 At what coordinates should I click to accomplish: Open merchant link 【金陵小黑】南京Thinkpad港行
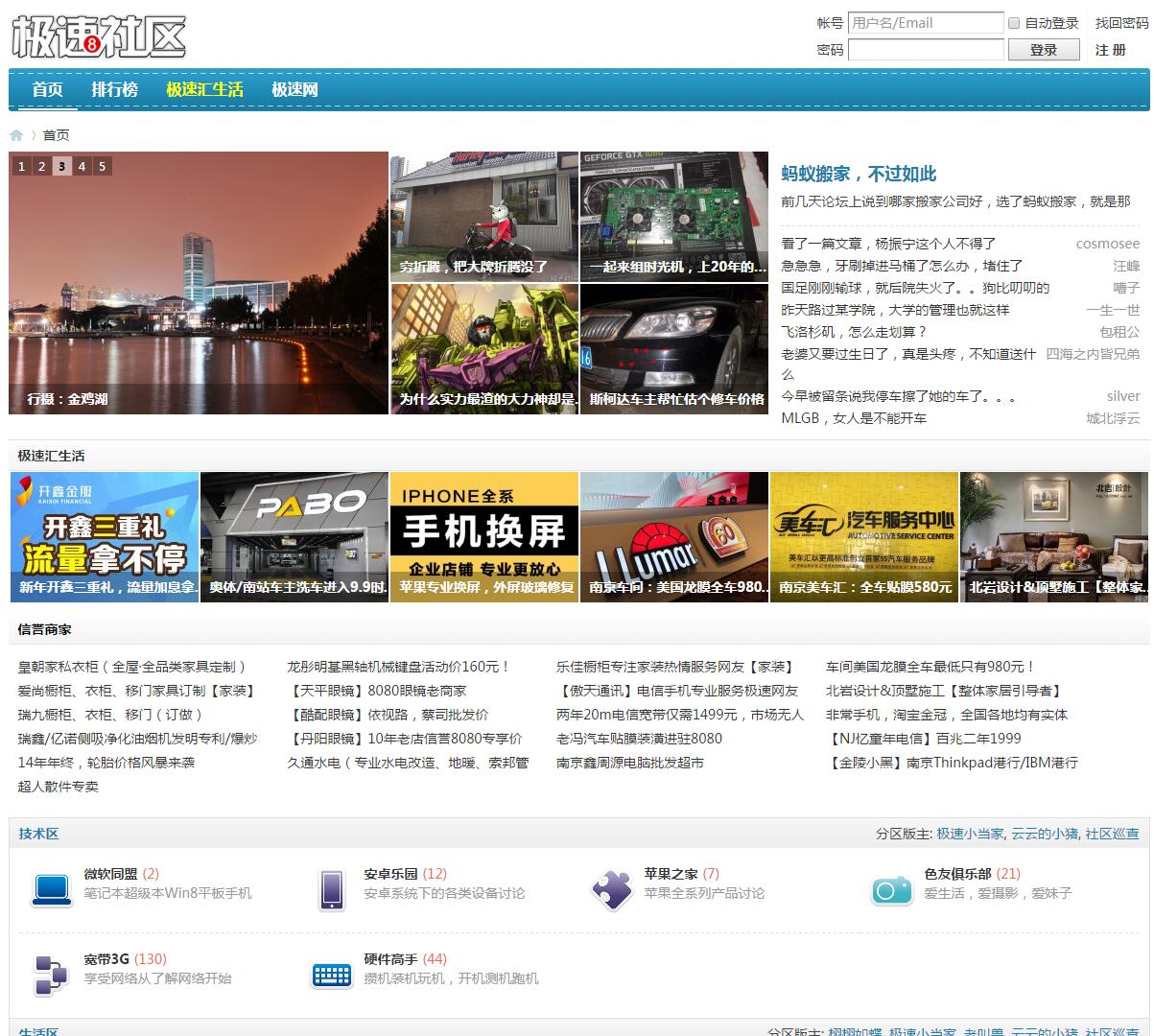(x=952, y=763)
